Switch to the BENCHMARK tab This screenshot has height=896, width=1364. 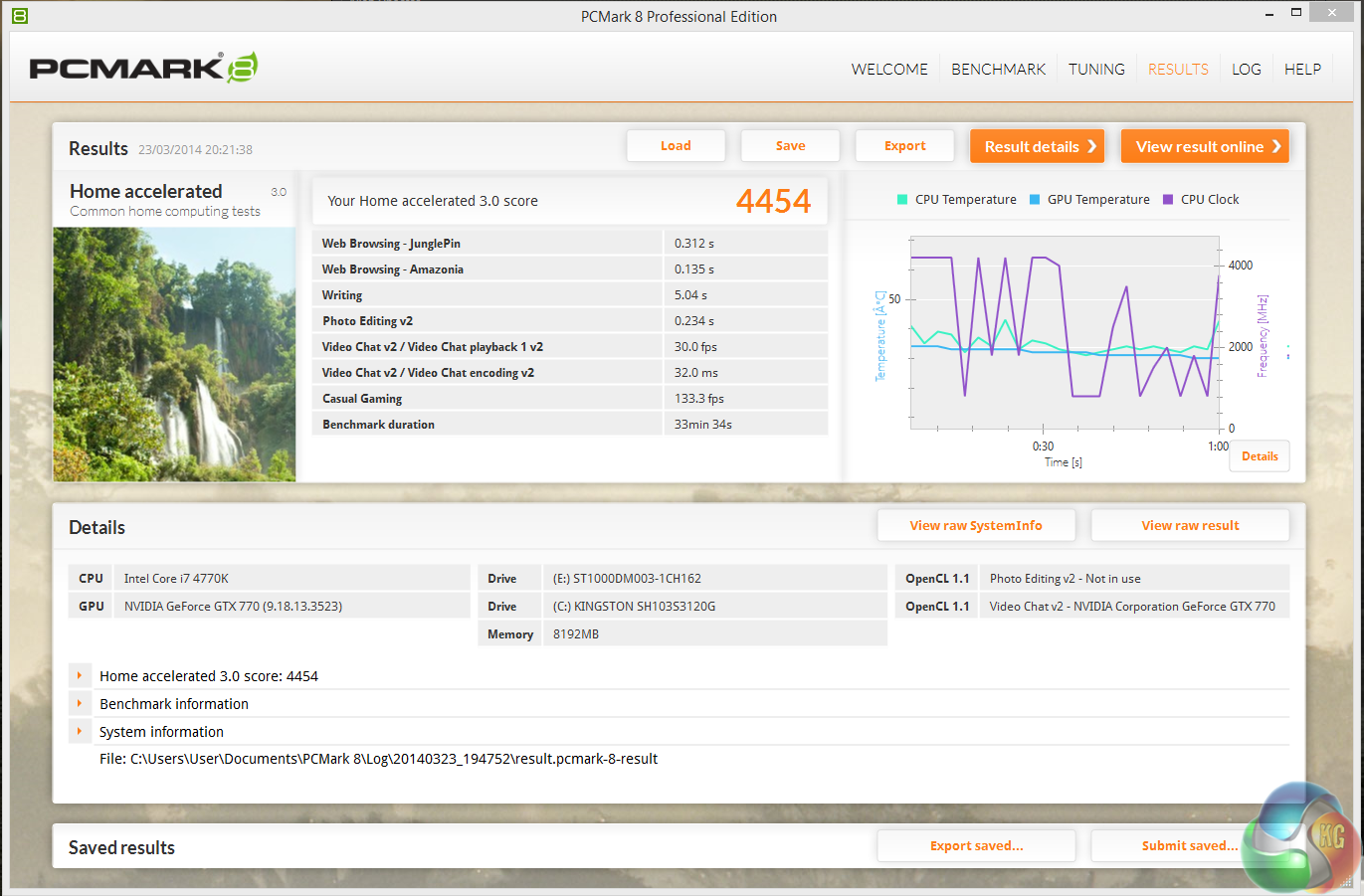click(x=998, y=70)
